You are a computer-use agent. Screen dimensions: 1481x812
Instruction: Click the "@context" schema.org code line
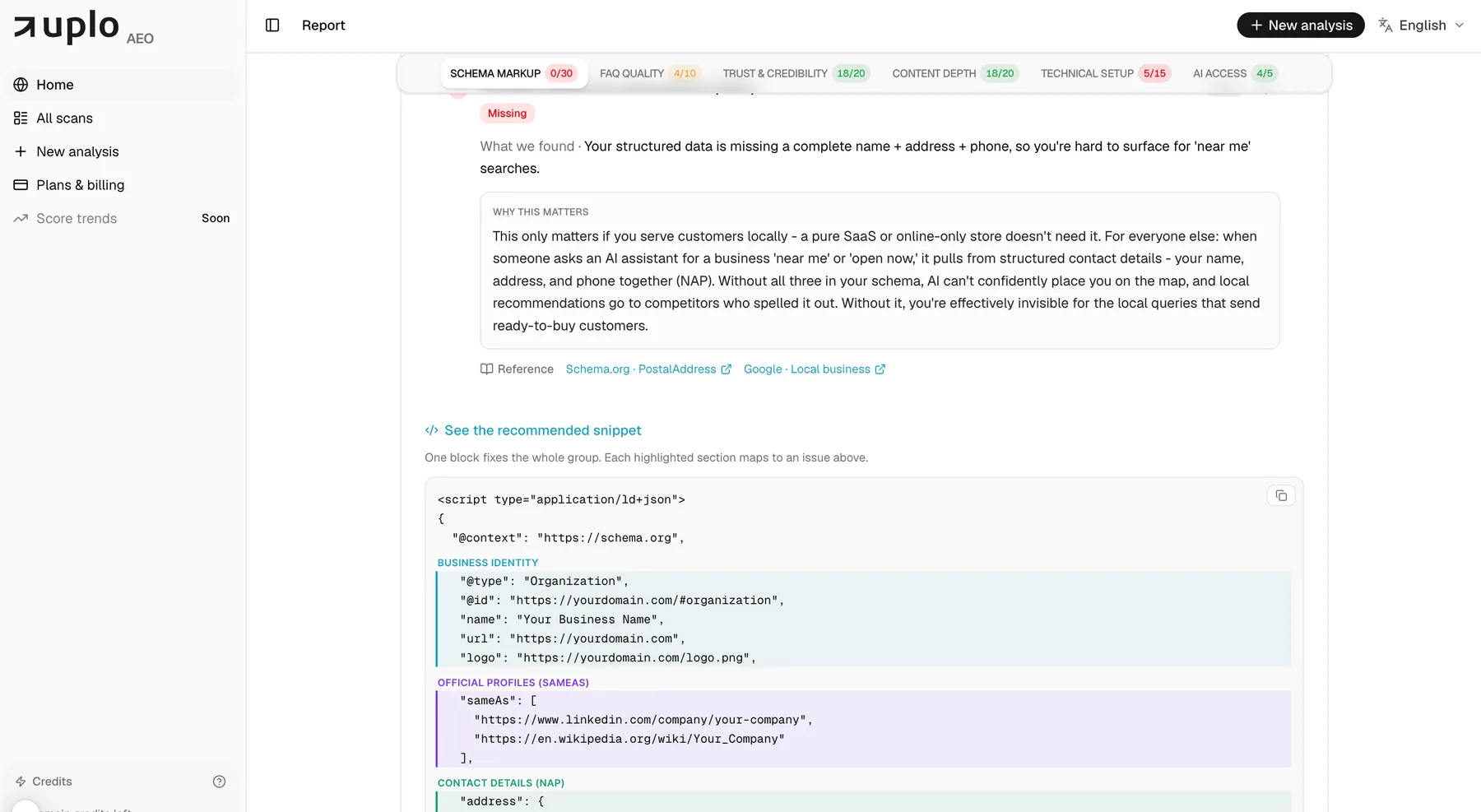tap(569, 538)
